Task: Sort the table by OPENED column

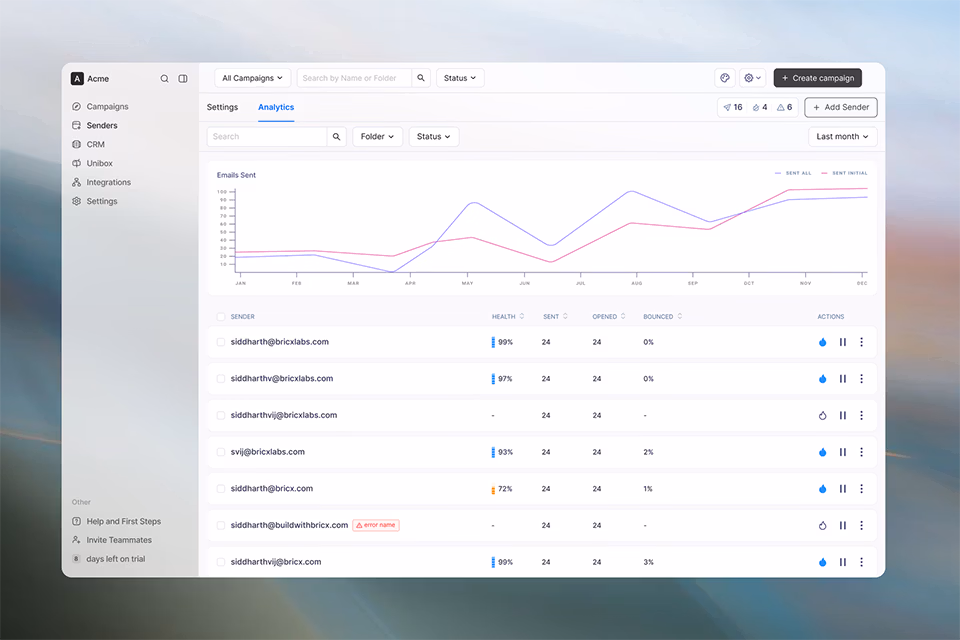Action: [x=609, y=317]
